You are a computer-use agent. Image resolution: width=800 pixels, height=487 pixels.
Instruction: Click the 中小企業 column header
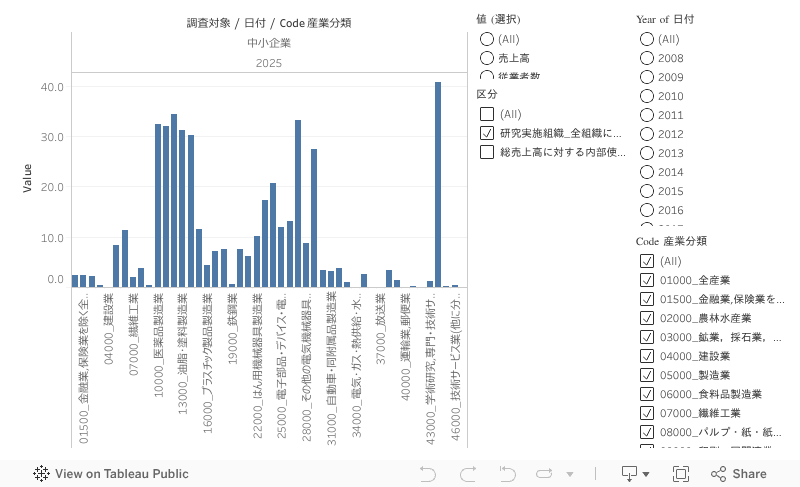tap(269, 43)
